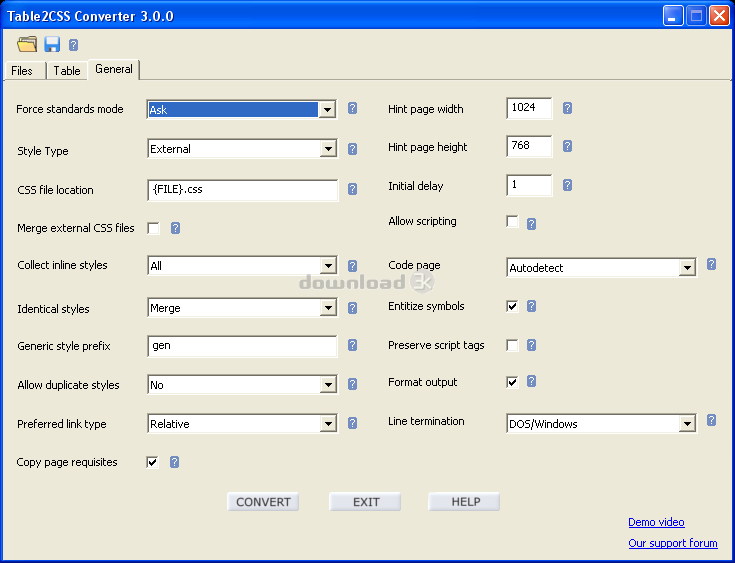The width and height of the screenshot is (735, 563).
Task: Uncheck the Entitize symbols checkbox
Action: coord(513,306)
